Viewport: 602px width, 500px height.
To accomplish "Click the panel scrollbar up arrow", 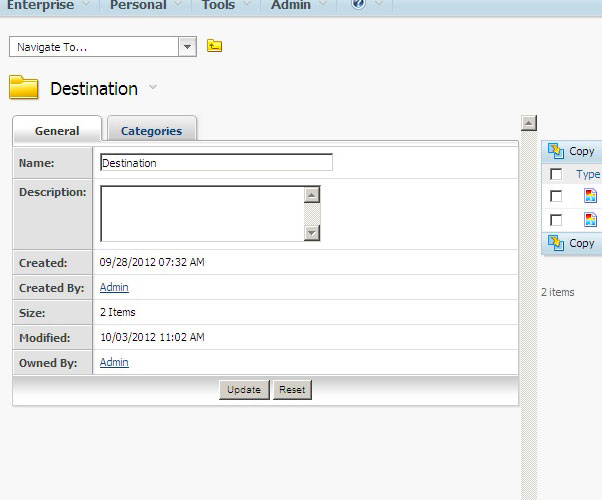I will tap(529, 123).
